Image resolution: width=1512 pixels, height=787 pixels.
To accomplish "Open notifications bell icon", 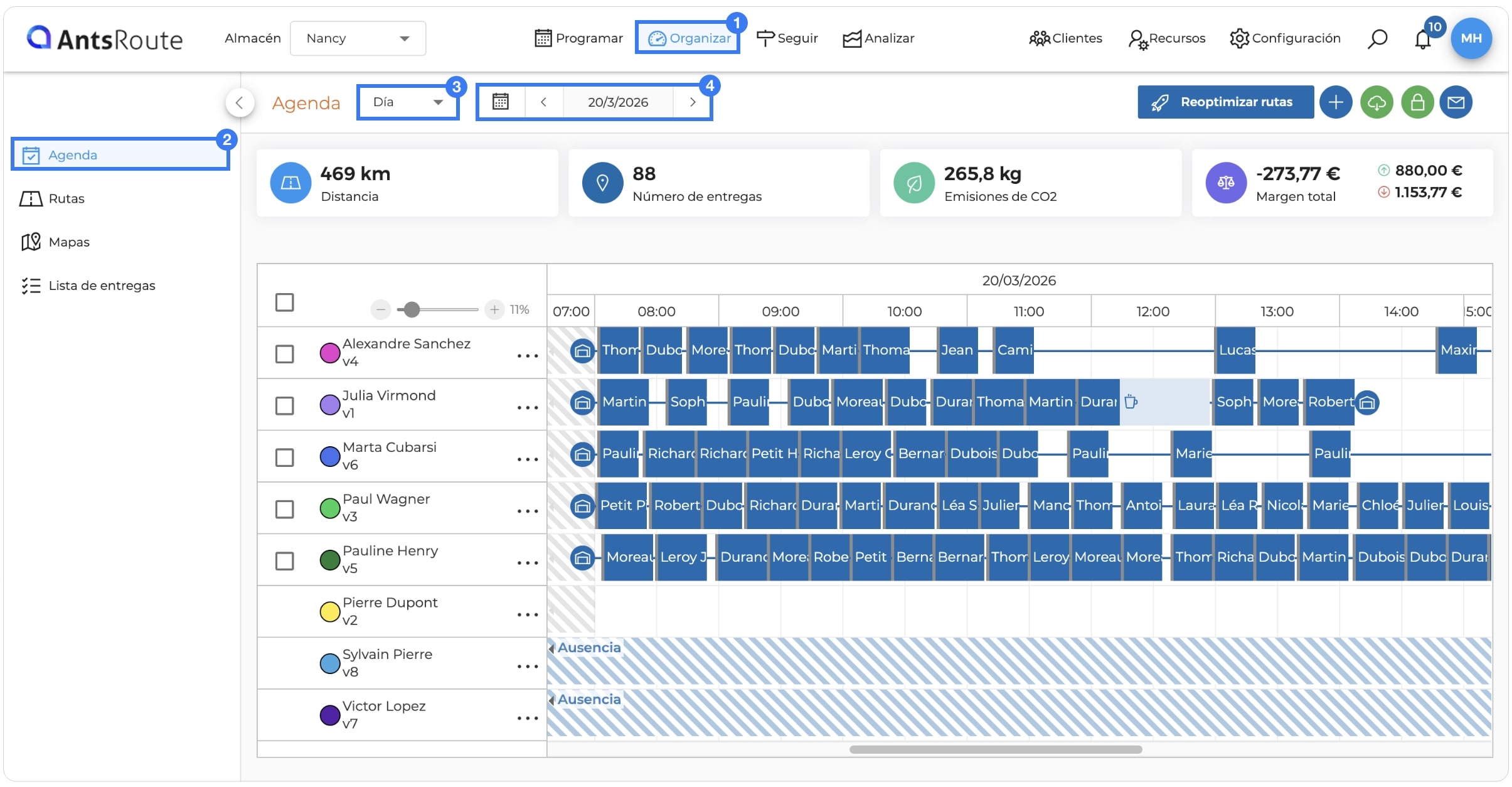I will point(1422,39).
